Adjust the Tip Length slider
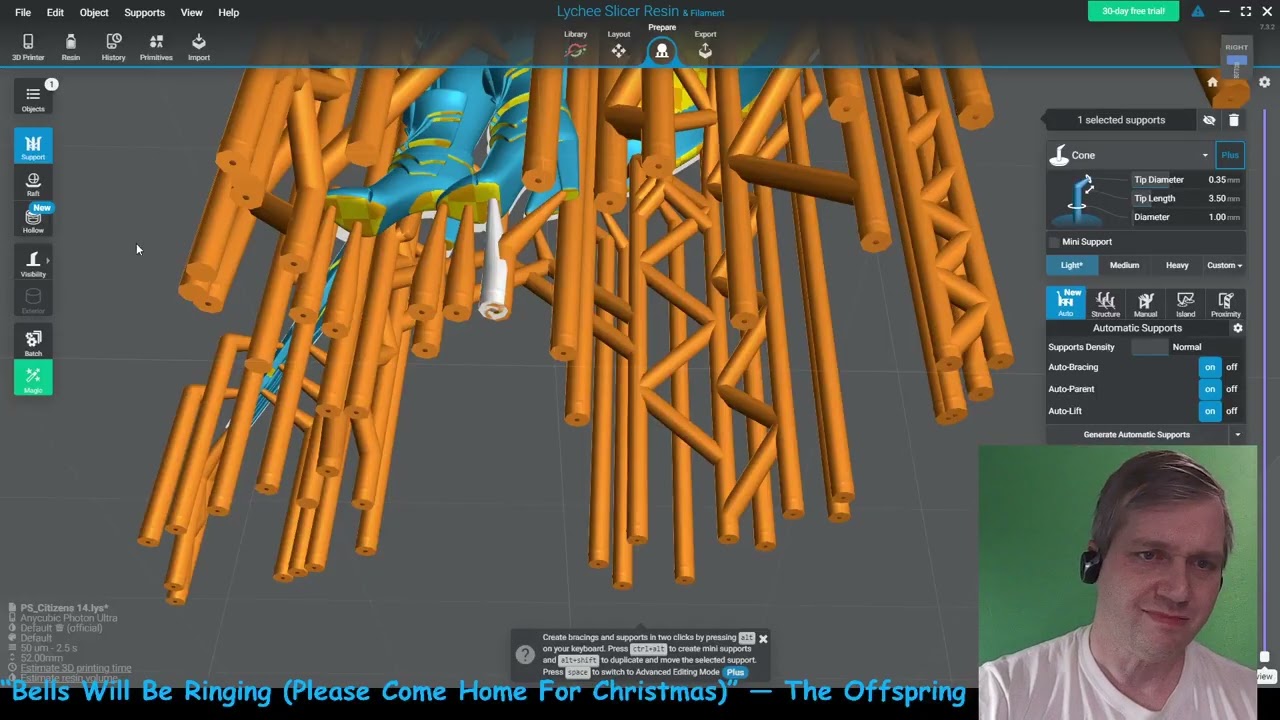This screenshot has height=720, width=1280. coord(1187,198)
